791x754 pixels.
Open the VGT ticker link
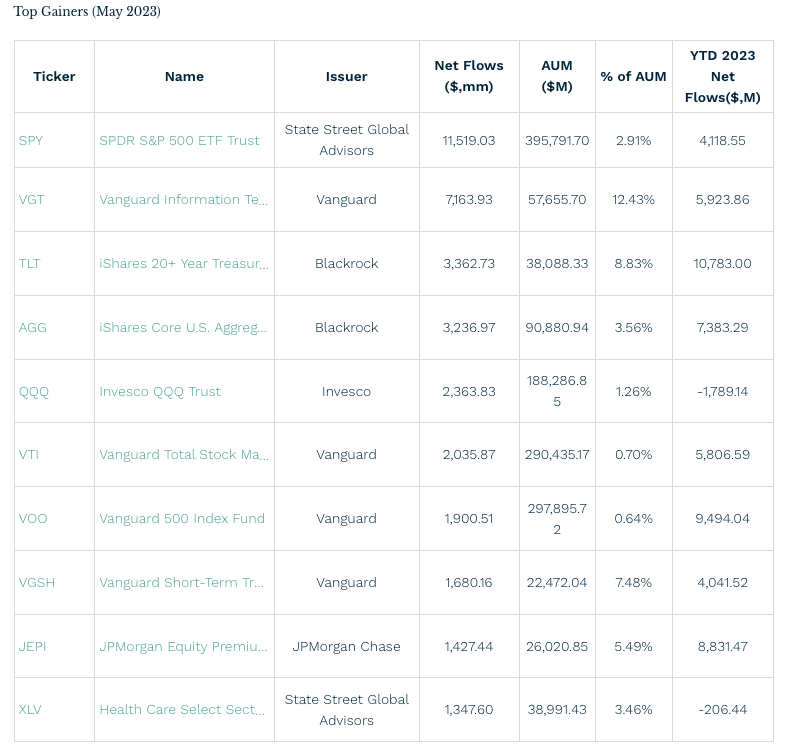coord(31,200)
